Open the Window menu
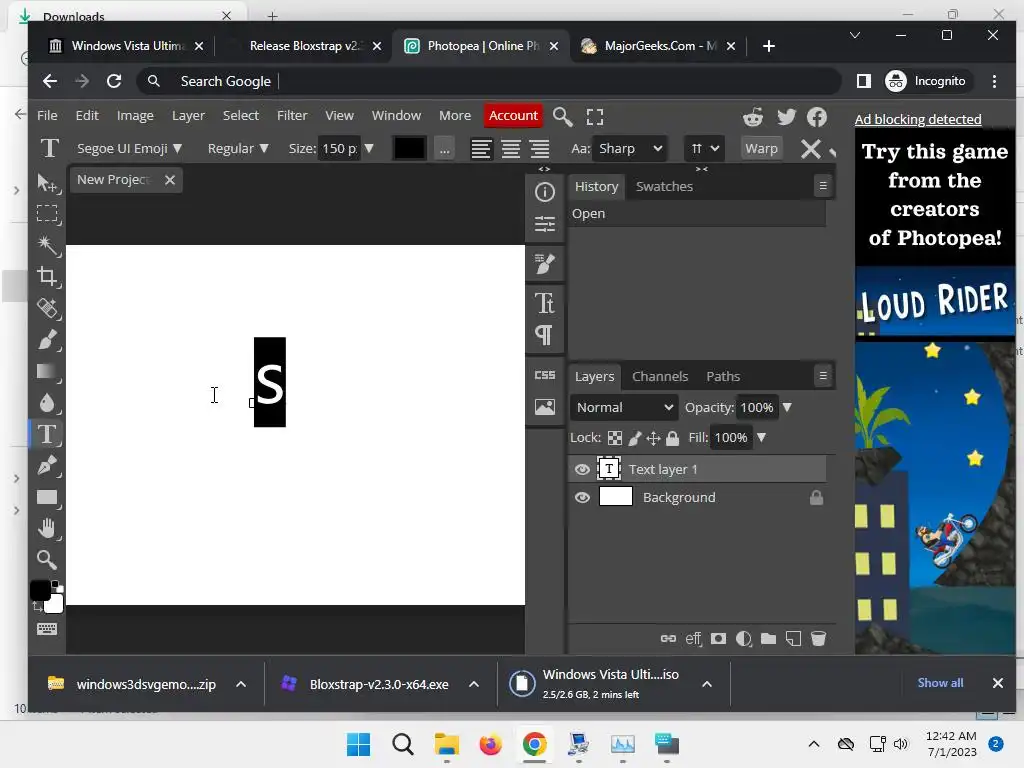The width and height of the screenshot is (1024, 768). point(396,116)
